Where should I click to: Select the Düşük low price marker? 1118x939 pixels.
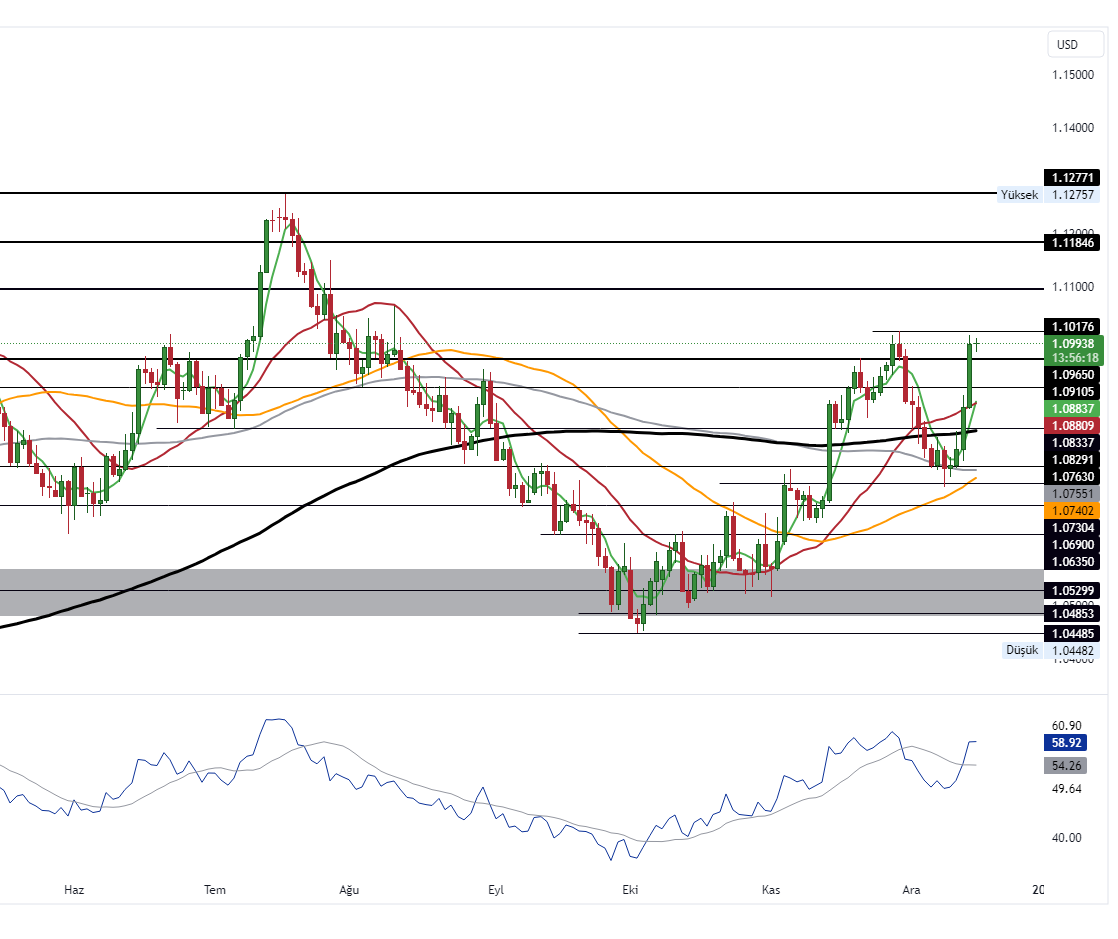coord(1021,650)
